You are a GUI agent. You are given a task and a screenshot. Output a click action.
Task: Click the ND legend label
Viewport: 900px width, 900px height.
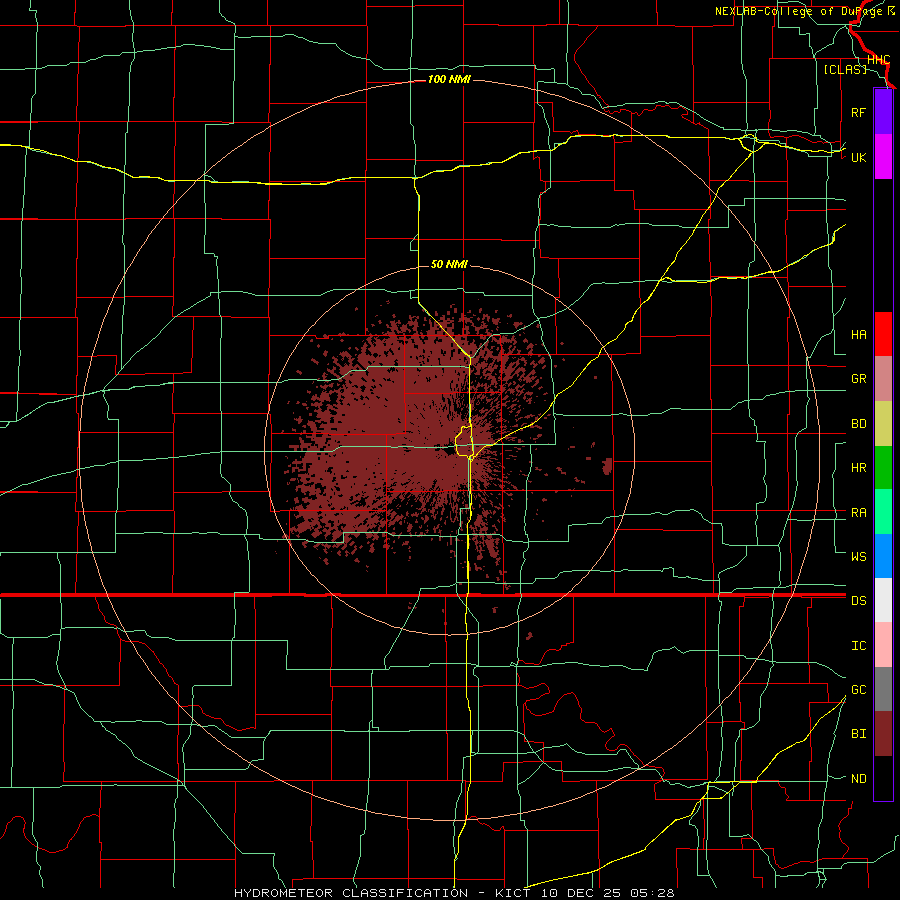858,779
